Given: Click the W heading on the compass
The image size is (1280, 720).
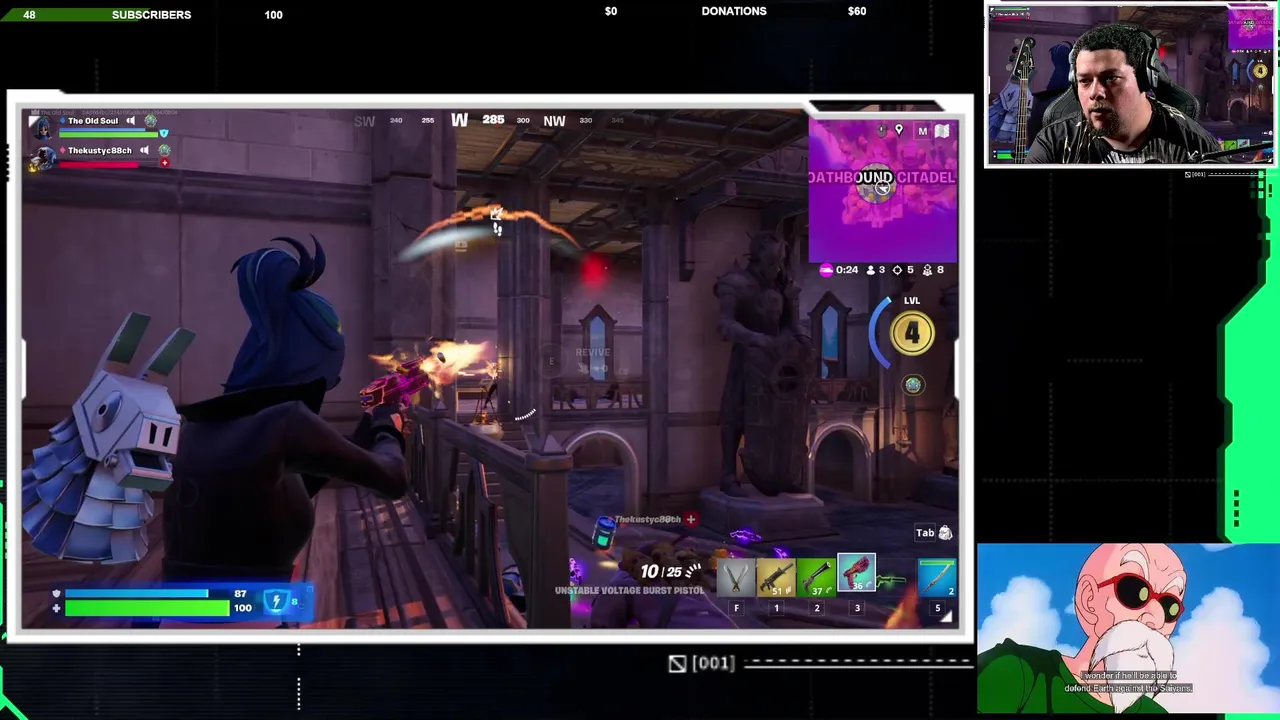Looking at the screenshot, I should [459, 120].
